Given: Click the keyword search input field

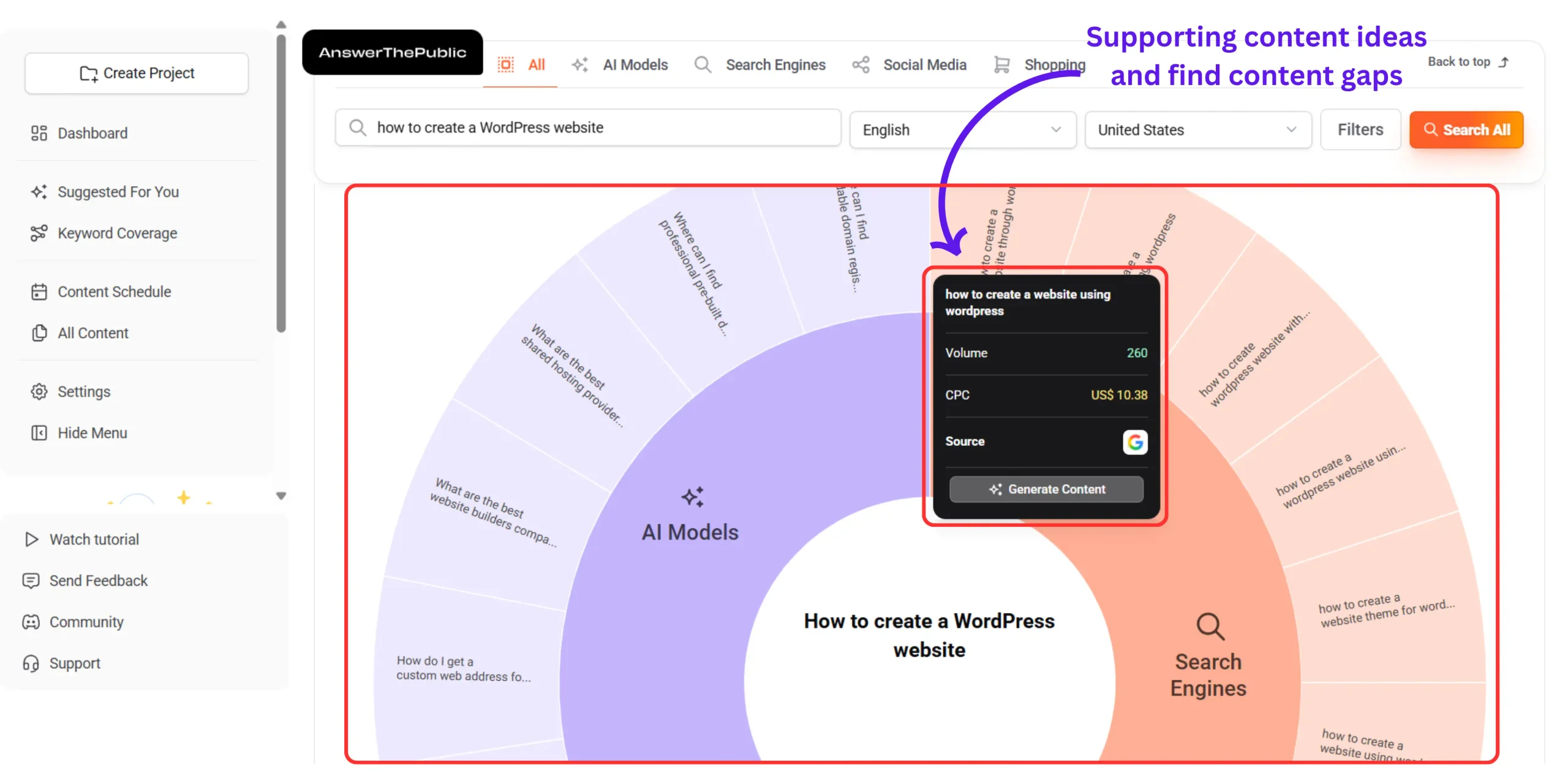Looking at the screenshot, I should click(588, 127).
